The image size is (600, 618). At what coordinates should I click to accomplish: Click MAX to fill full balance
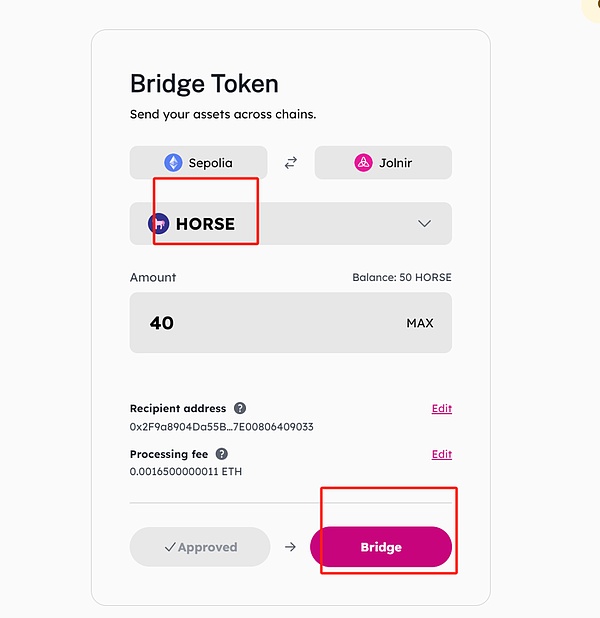pyautogui.click(x=420, y=323)
